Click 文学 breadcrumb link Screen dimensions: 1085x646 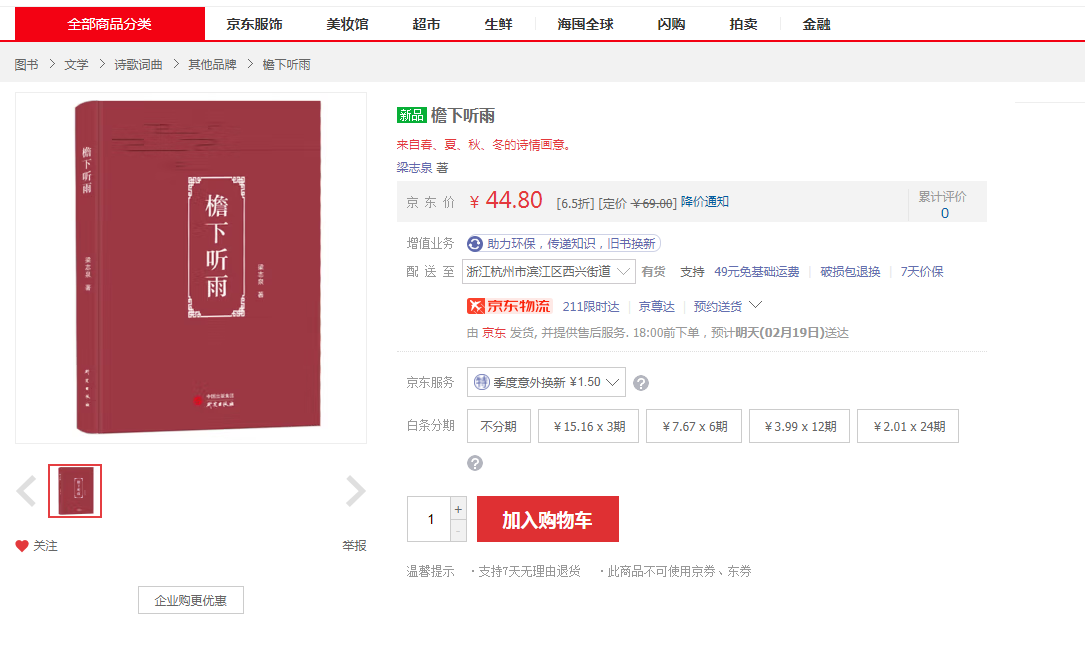pos(76,64)
